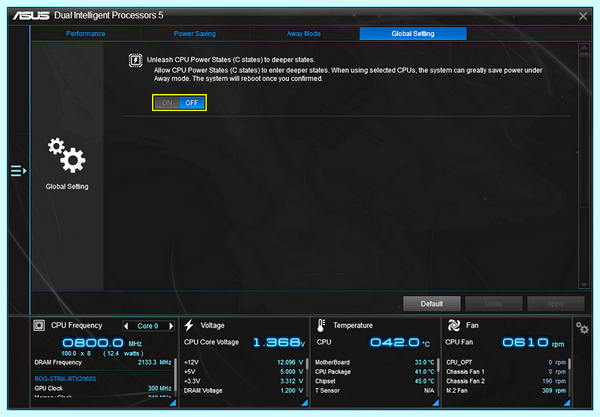
Task: Expand the CPU Frequency panel corner triangle
Action: click(173, 402)
